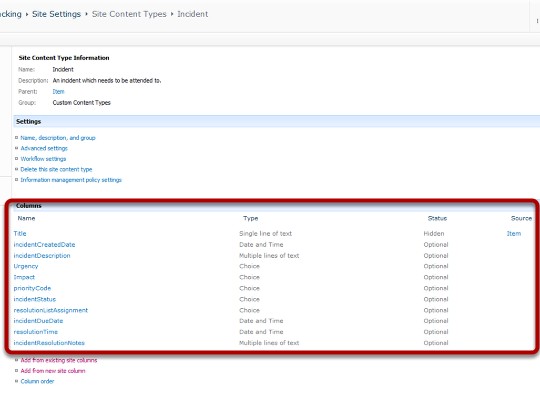Select Optional status in priorityCode row
Screen dimensions: 540x394
point(436,288)
